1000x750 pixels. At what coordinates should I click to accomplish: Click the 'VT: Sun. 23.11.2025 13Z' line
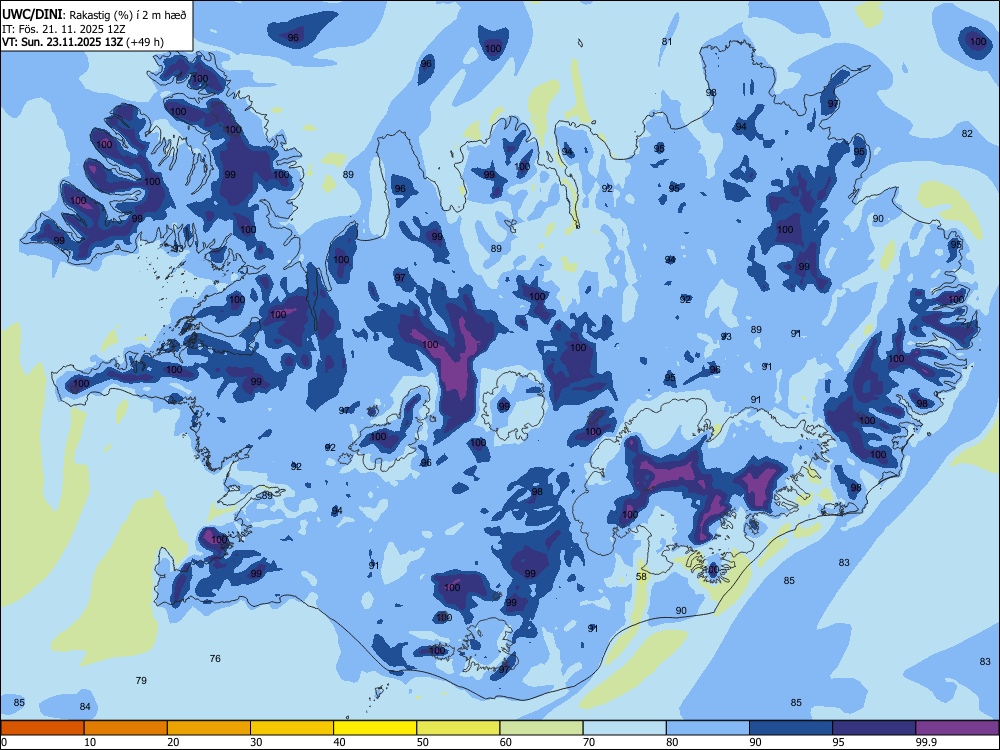click(62, 42)
